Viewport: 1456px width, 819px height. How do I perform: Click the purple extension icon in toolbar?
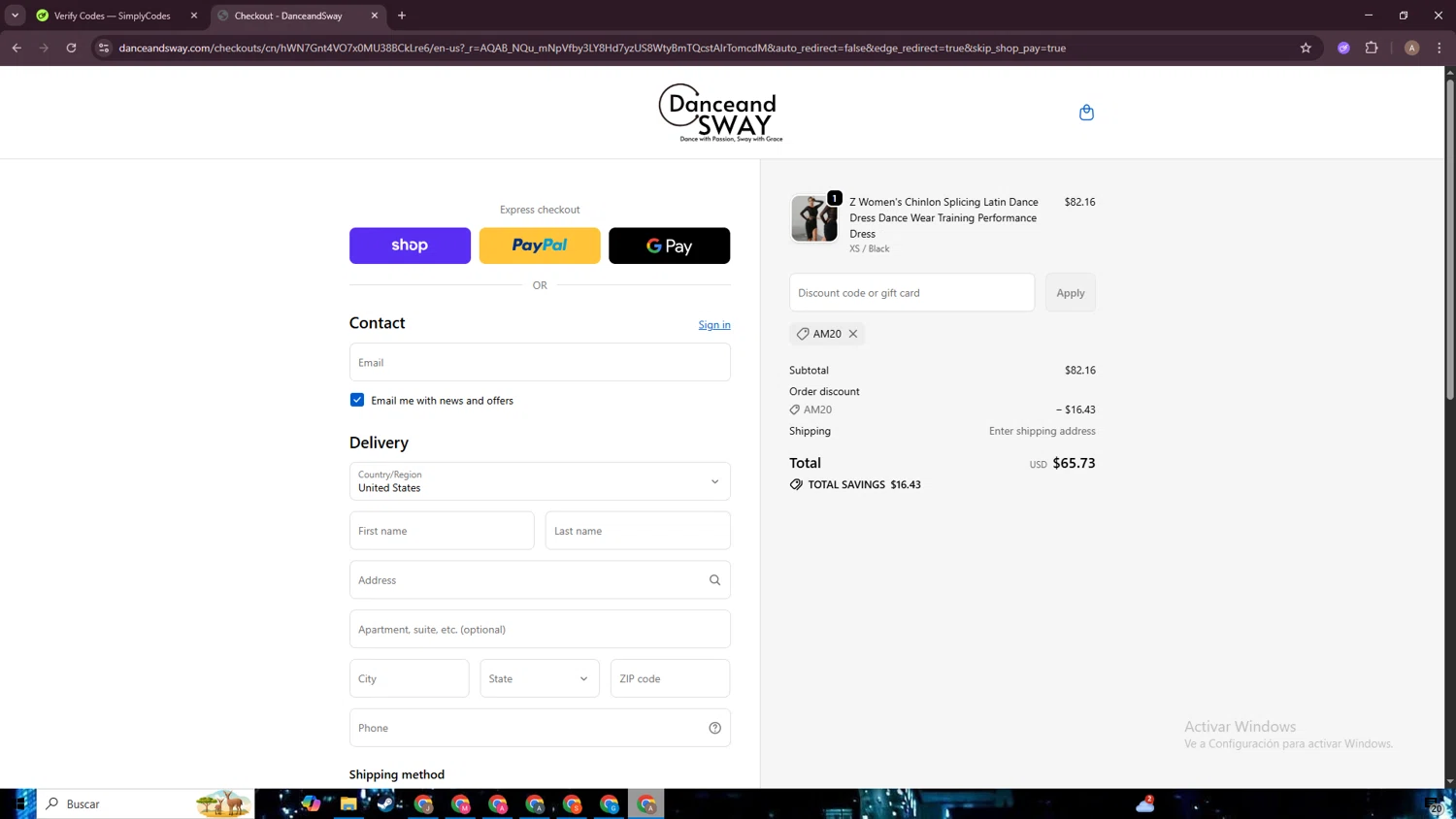pos(1343,48)
